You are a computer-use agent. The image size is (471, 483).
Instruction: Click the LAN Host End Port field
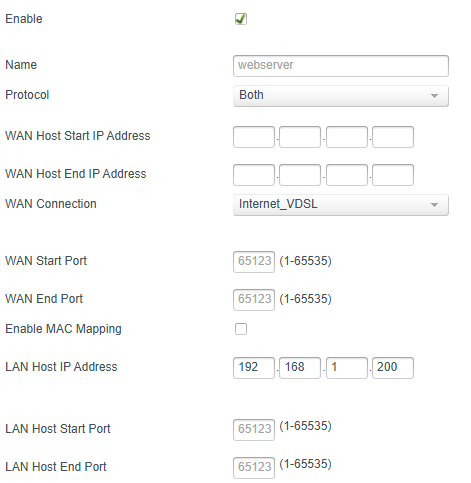coord(254,468)
